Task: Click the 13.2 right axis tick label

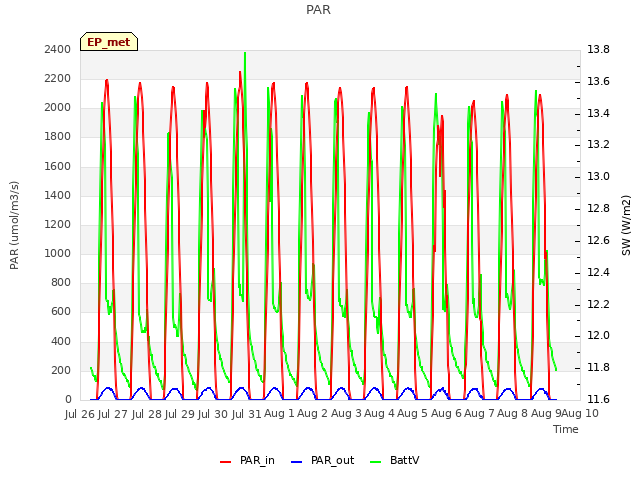Action: (x=598, y=144)
